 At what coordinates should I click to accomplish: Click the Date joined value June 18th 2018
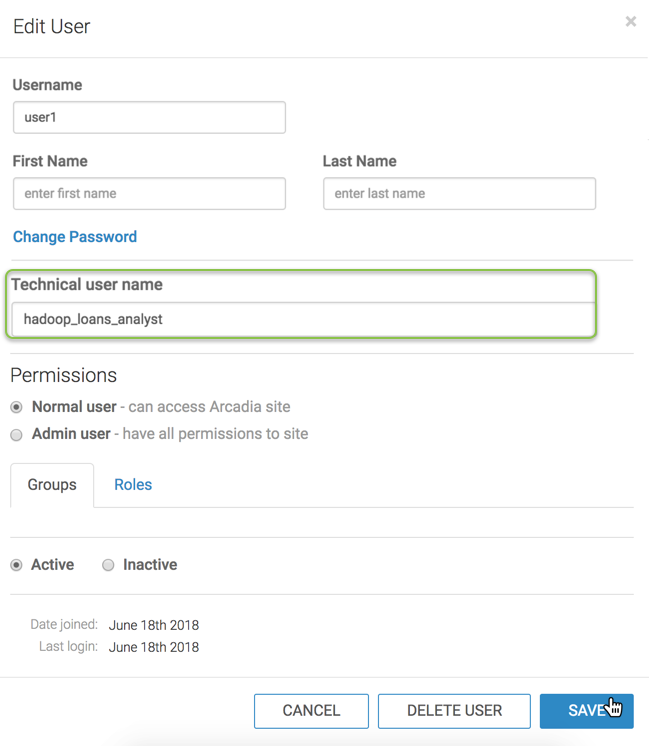click(x=154, y=625)
